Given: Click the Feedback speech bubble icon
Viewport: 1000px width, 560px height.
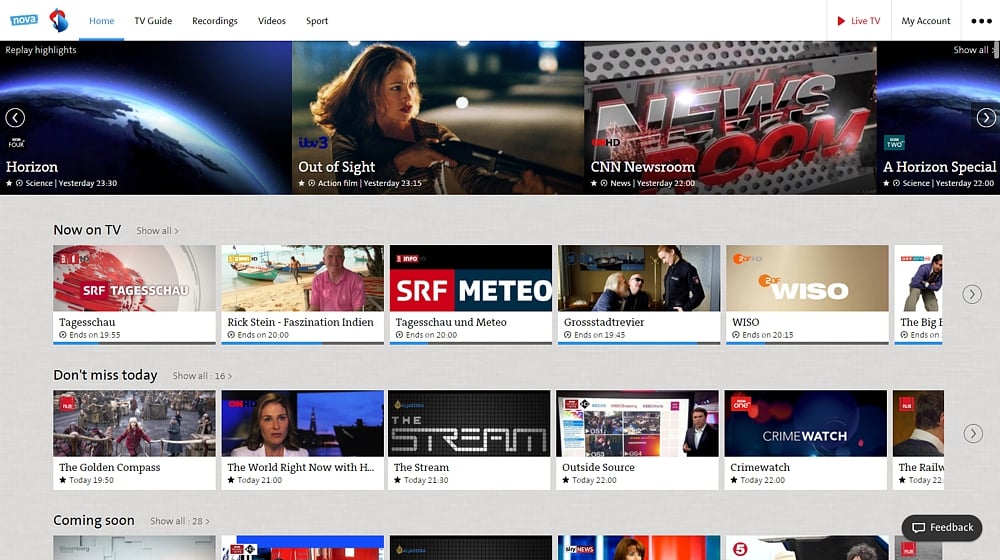Looking at the screenshot, I should (x=918, y=527).
